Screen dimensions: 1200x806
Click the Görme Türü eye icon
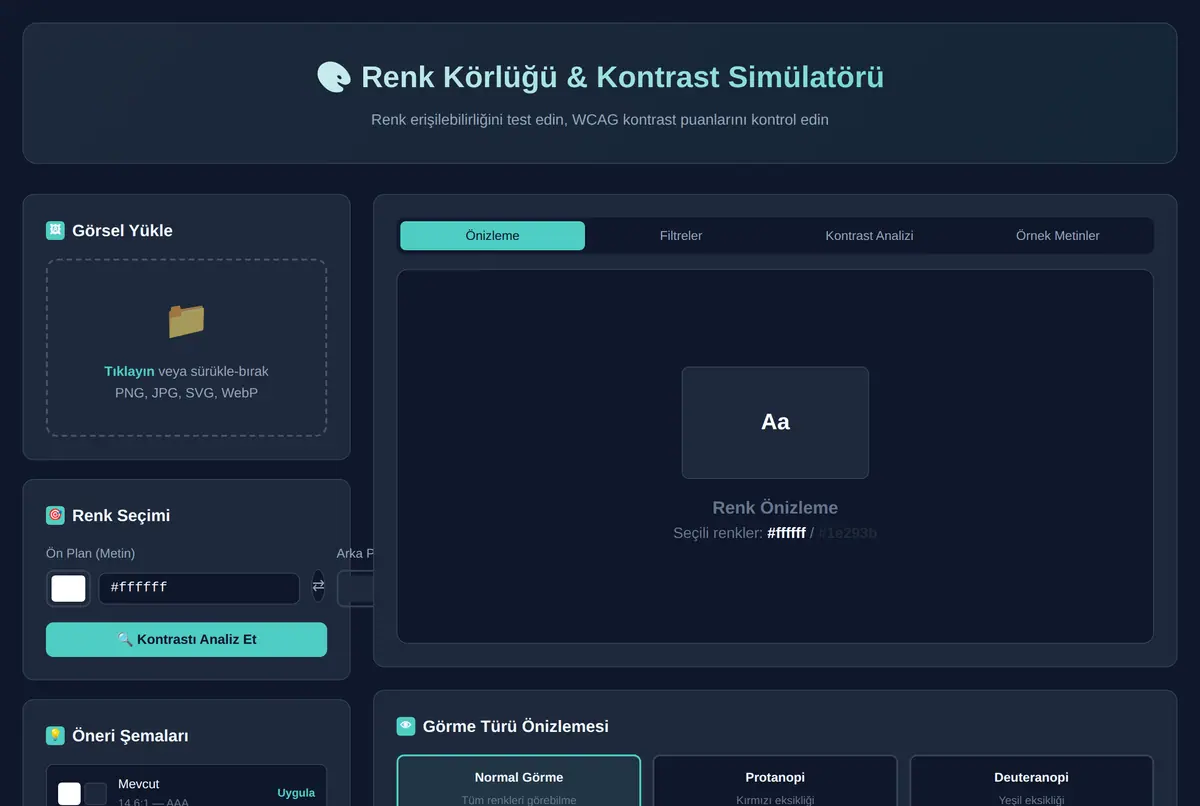[x=406, y=726]
